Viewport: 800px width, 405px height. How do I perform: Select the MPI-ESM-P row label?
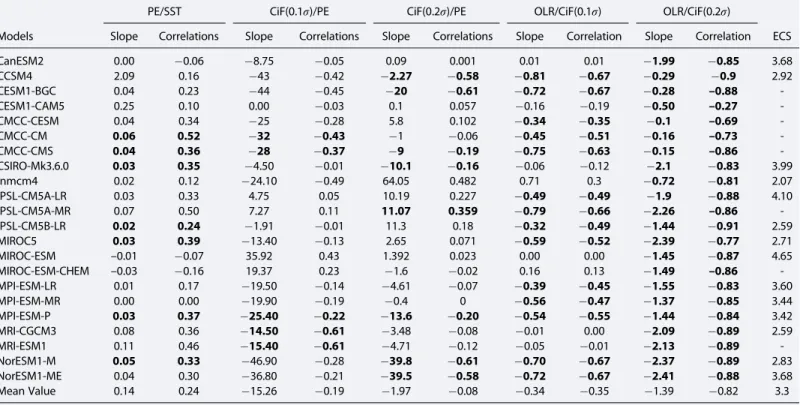24,316
